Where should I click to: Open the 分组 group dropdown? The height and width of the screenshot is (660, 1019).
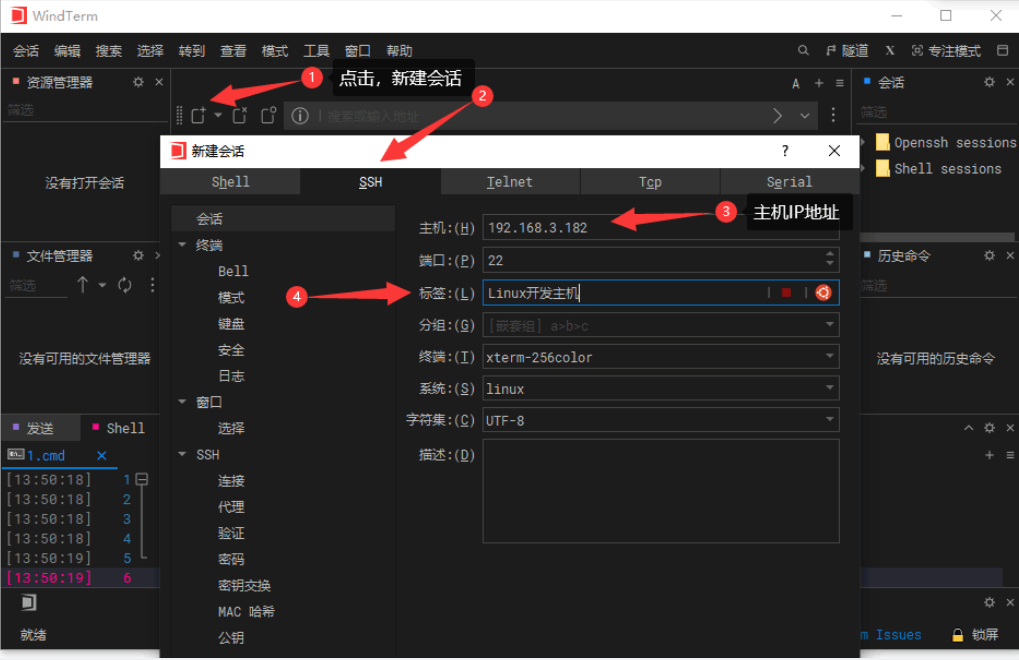tap(830, 325)
